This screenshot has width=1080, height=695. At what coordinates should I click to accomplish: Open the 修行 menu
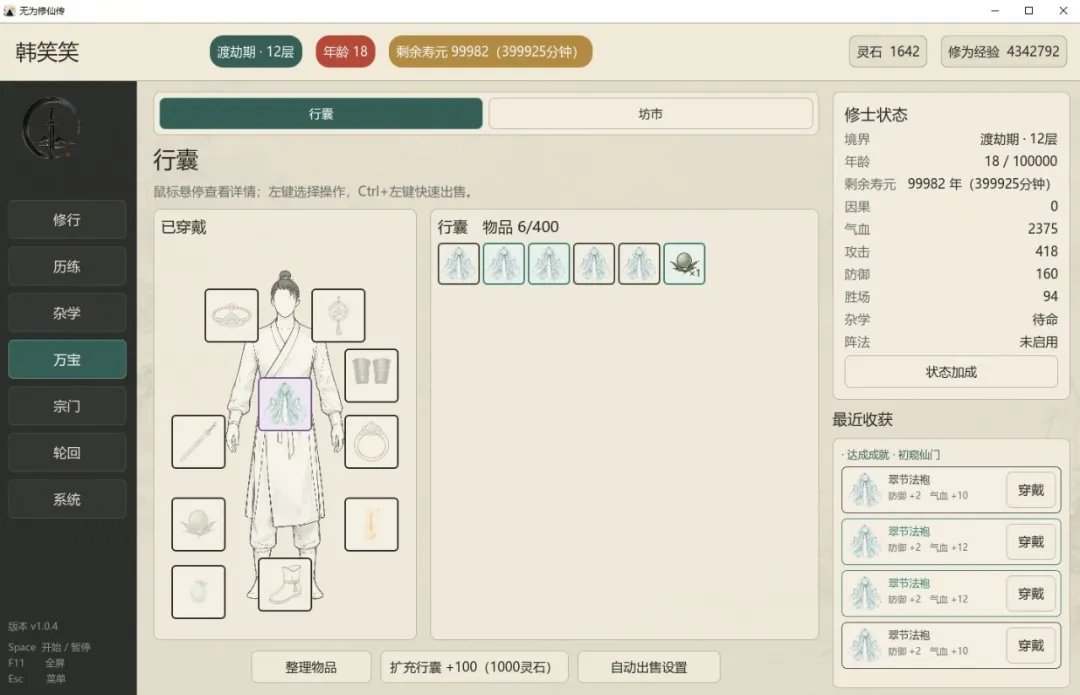click(67, 220)
